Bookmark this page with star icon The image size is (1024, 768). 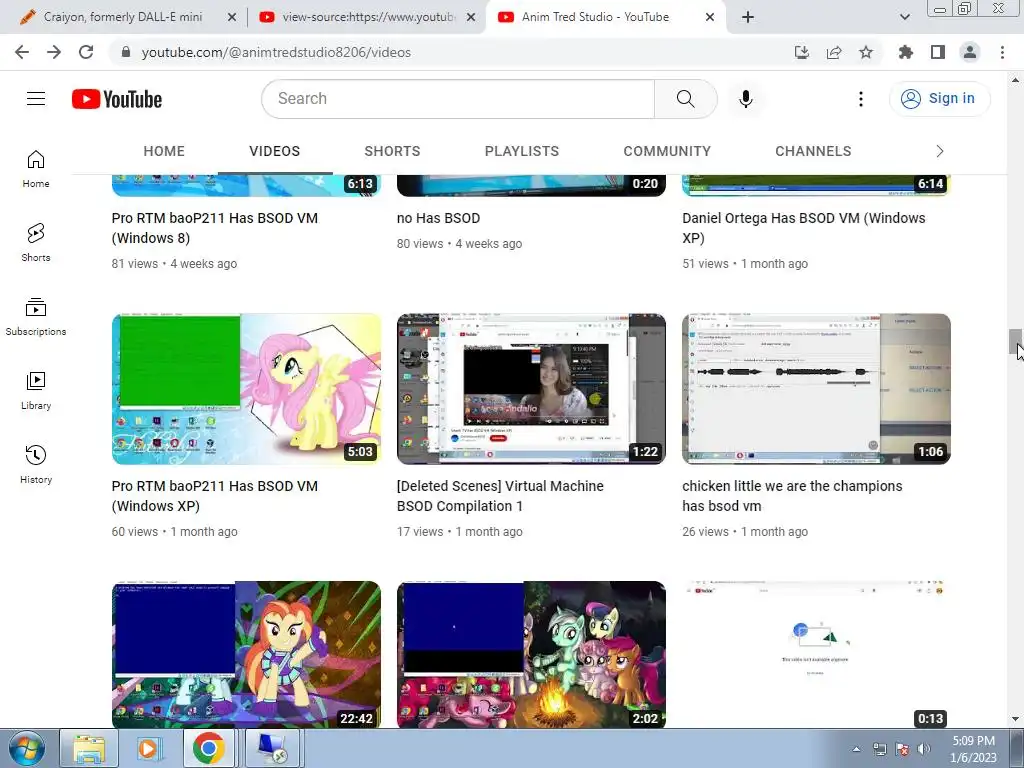[866, 52]
